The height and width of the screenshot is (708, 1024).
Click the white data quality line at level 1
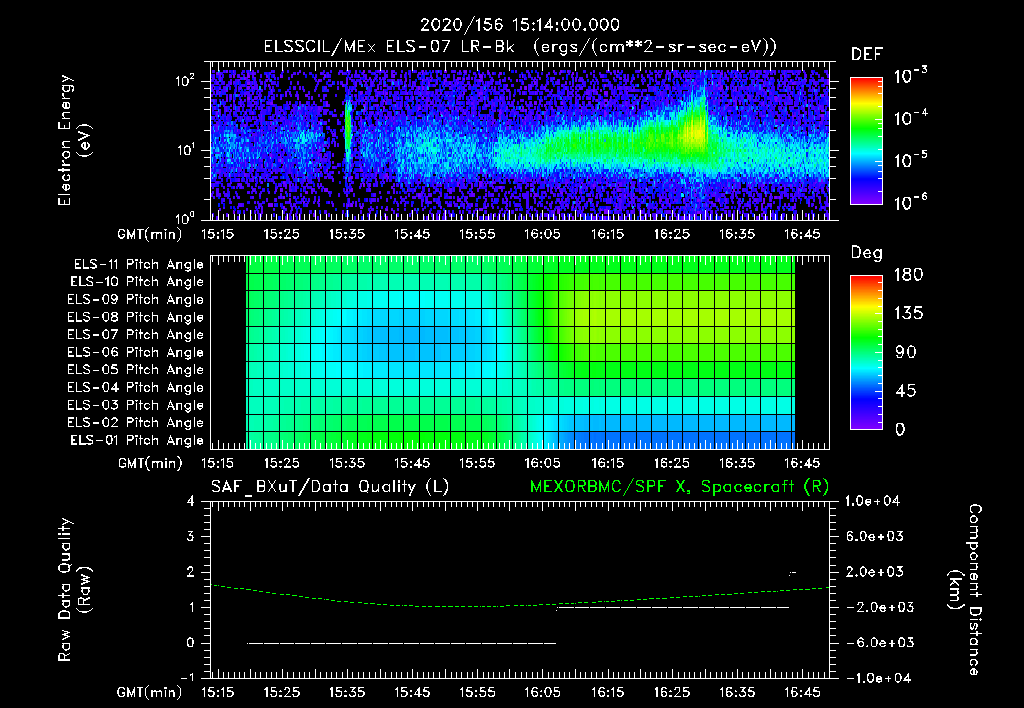coord(673,607)
